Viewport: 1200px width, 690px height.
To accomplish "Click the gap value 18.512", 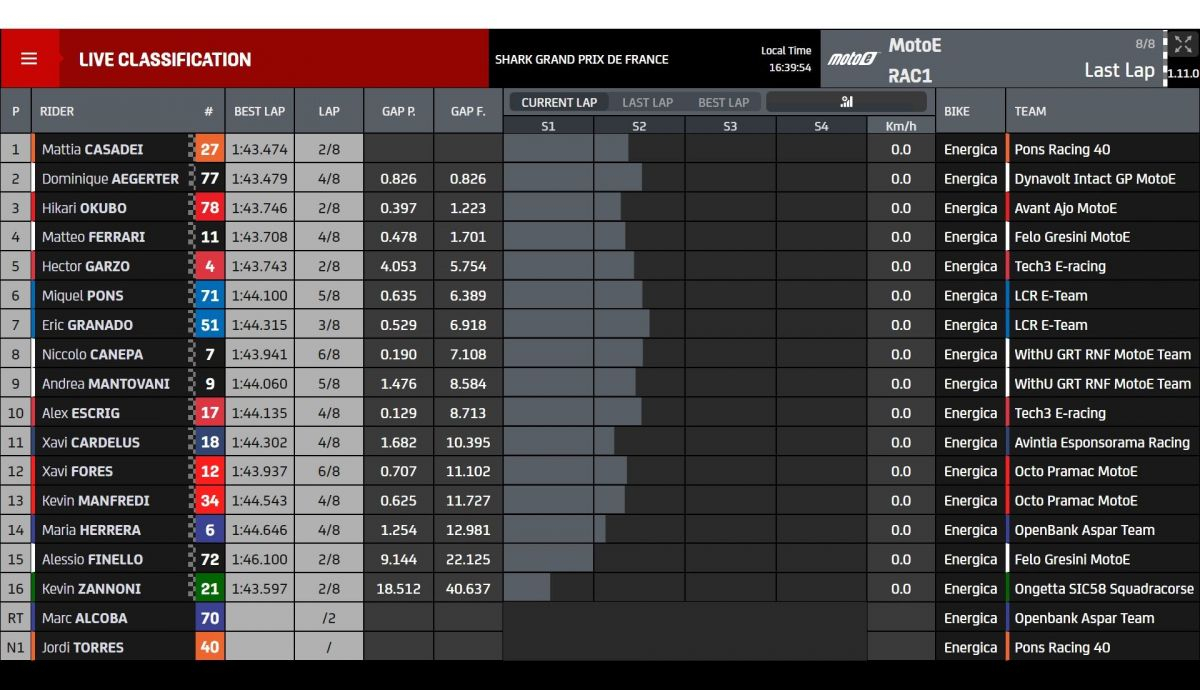I will (x=398, y=589).
